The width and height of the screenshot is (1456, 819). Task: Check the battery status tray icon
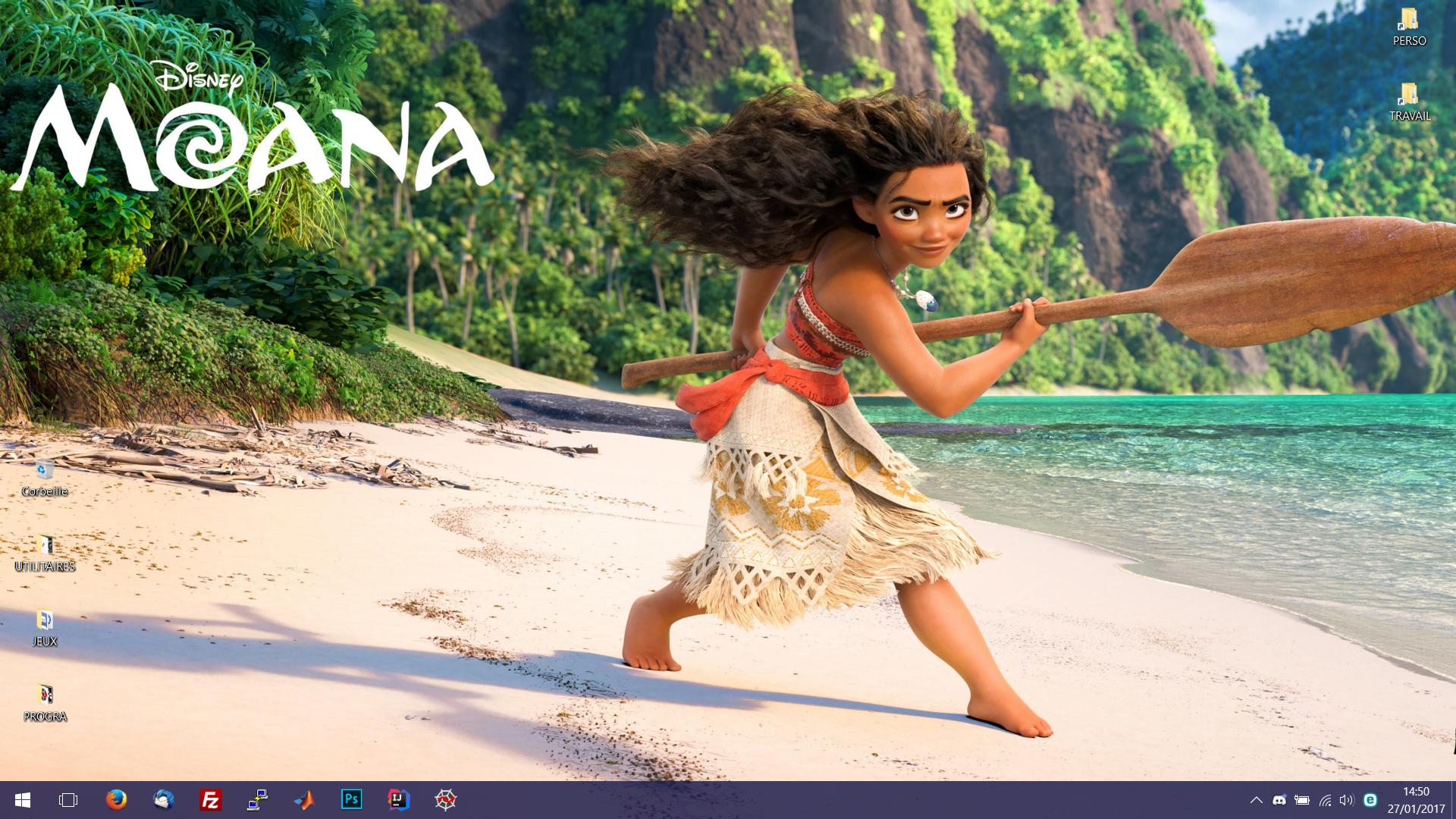[1302, 800]
